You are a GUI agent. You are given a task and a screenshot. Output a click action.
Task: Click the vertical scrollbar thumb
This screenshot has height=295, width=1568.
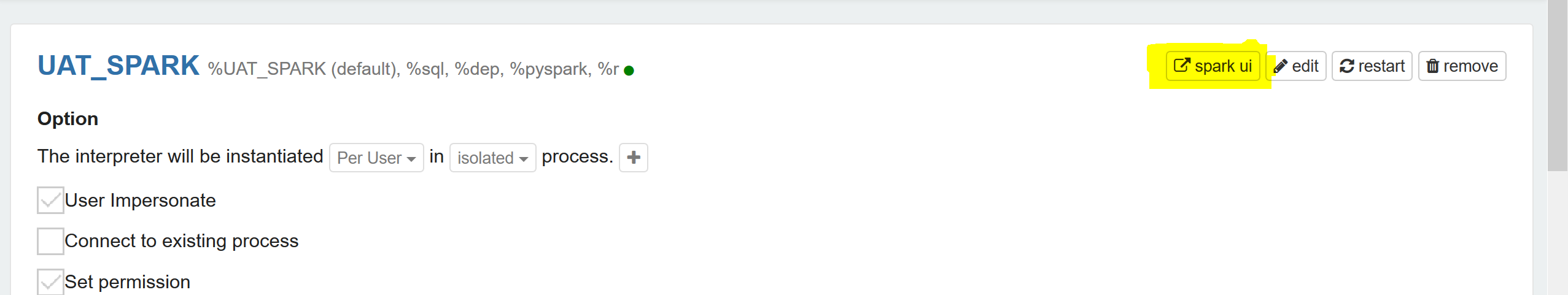click(1558, 86)
